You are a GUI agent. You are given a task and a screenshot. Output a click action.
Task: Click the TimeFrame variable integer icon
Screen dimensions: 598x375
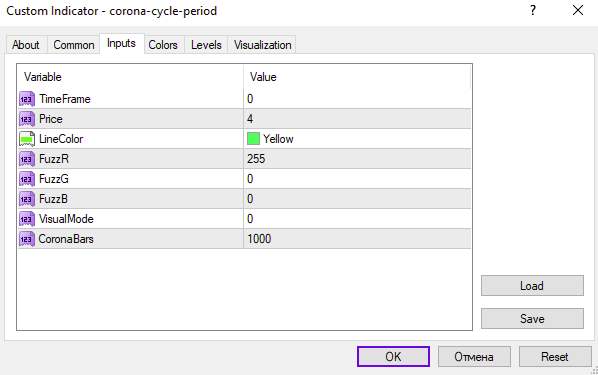click(x=27, y=99)
